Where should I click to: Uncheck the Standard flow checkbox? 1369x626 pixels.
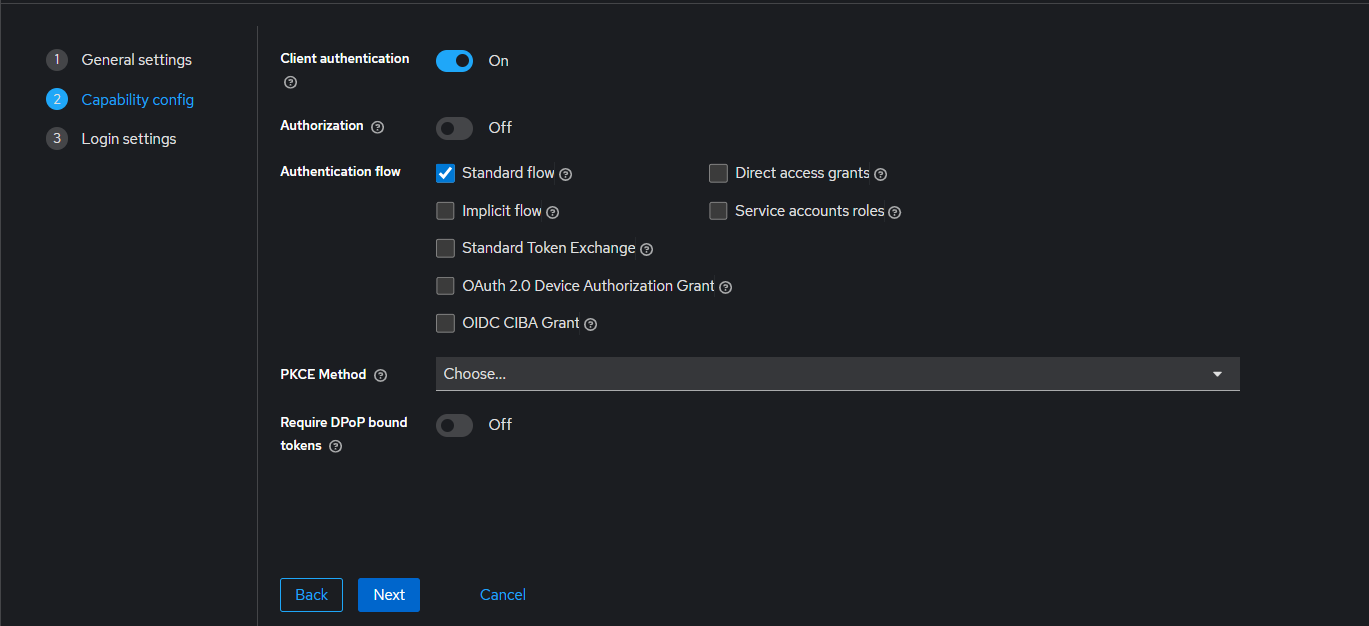click(446, 173)
